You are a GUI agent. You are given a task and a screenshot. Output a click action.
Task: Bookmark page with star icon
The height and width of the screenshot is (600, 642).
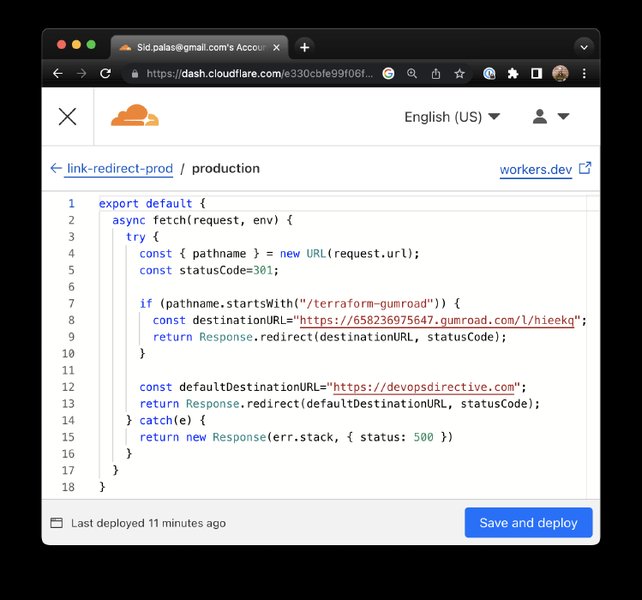(x=459, y=74)
